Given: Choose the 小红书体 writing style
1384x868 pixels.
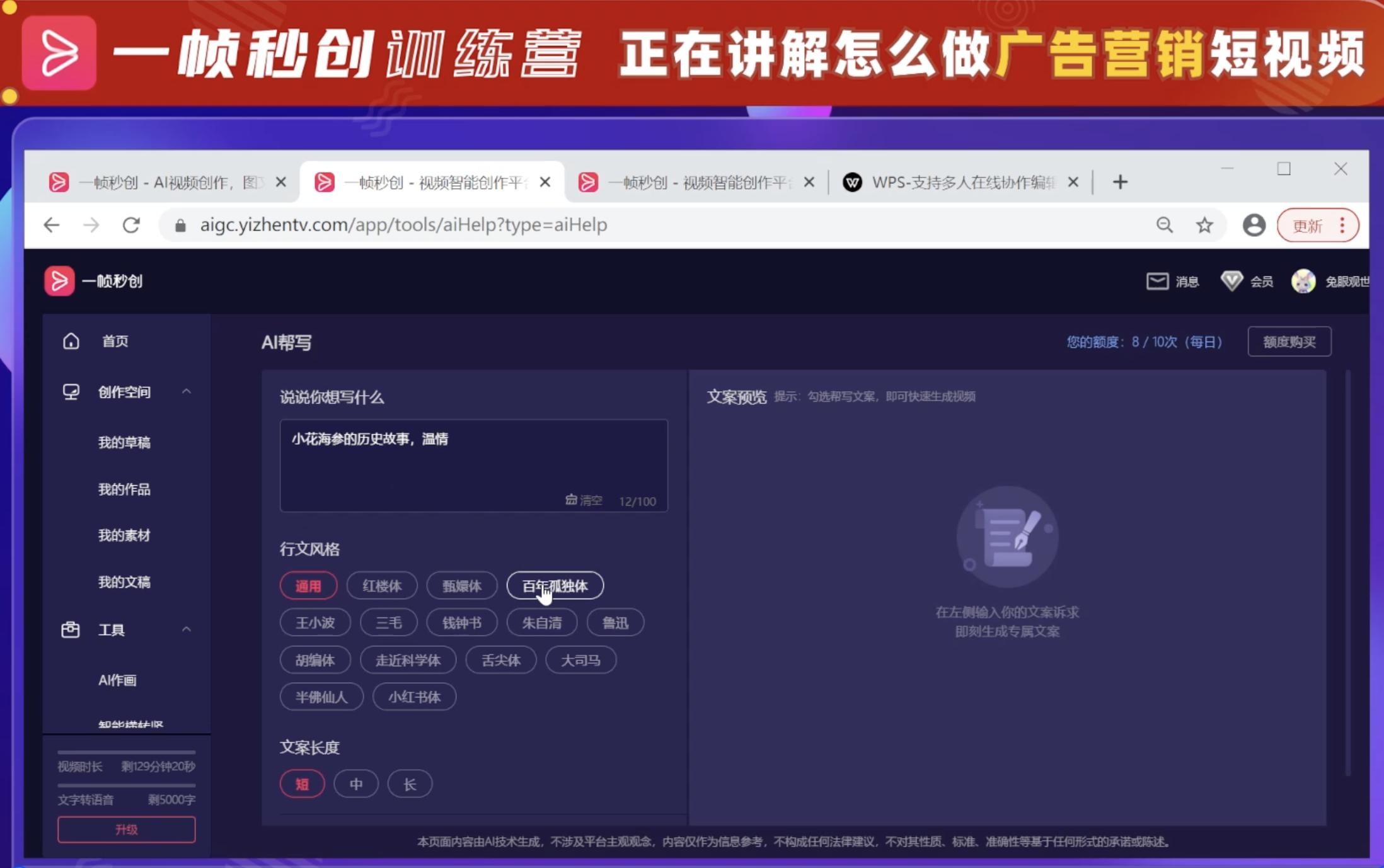Looking at the screenshot, I should [x=414, y=697].
